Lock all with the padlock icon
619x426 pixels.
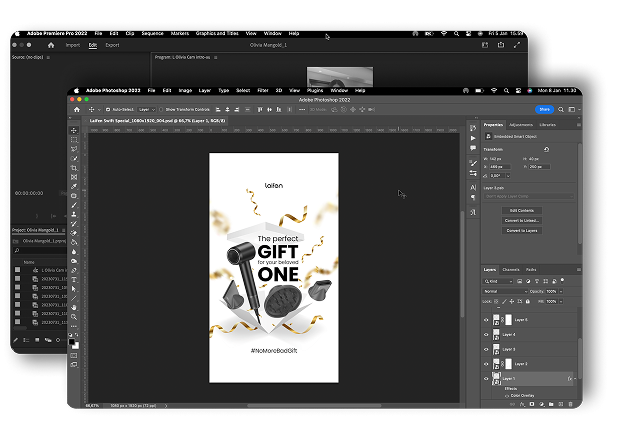click(x=528, y=301)
